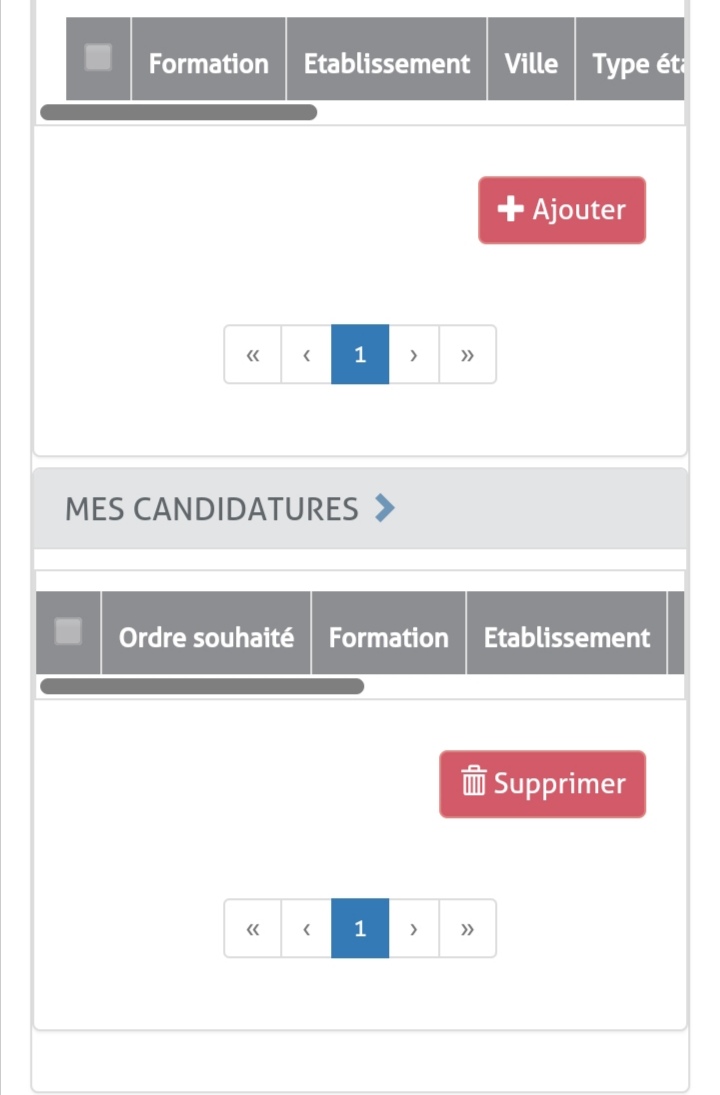This screenshot has height=1095, width=720.
Task: Go to first page in candidatures pagination
Action: [x=253, y=929]
